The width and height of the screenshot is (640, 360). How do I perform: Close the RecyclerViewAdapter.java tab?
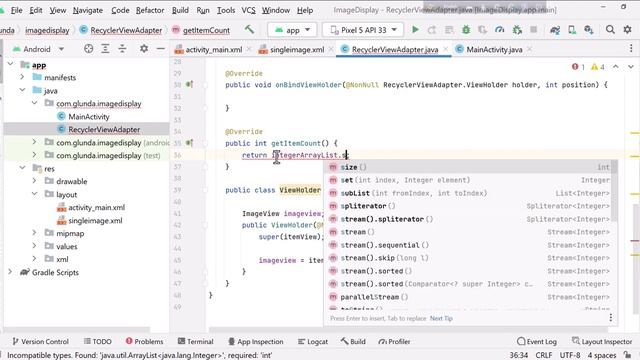pos(446,49)
